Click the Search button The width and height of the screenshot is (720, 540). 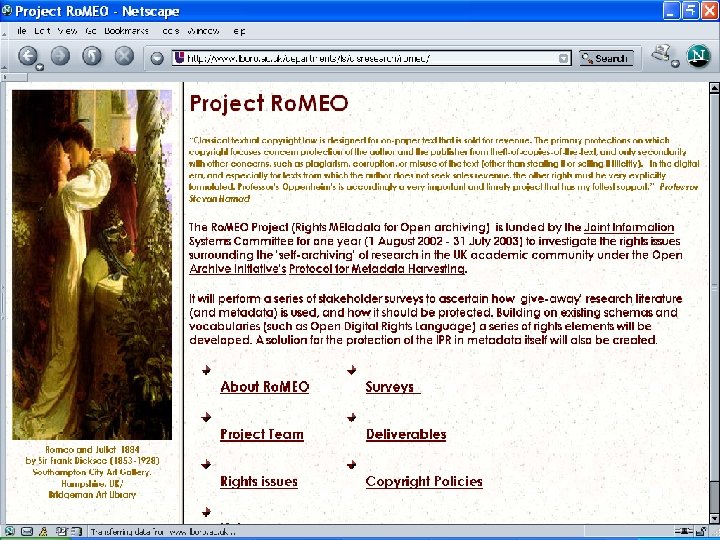606,58
